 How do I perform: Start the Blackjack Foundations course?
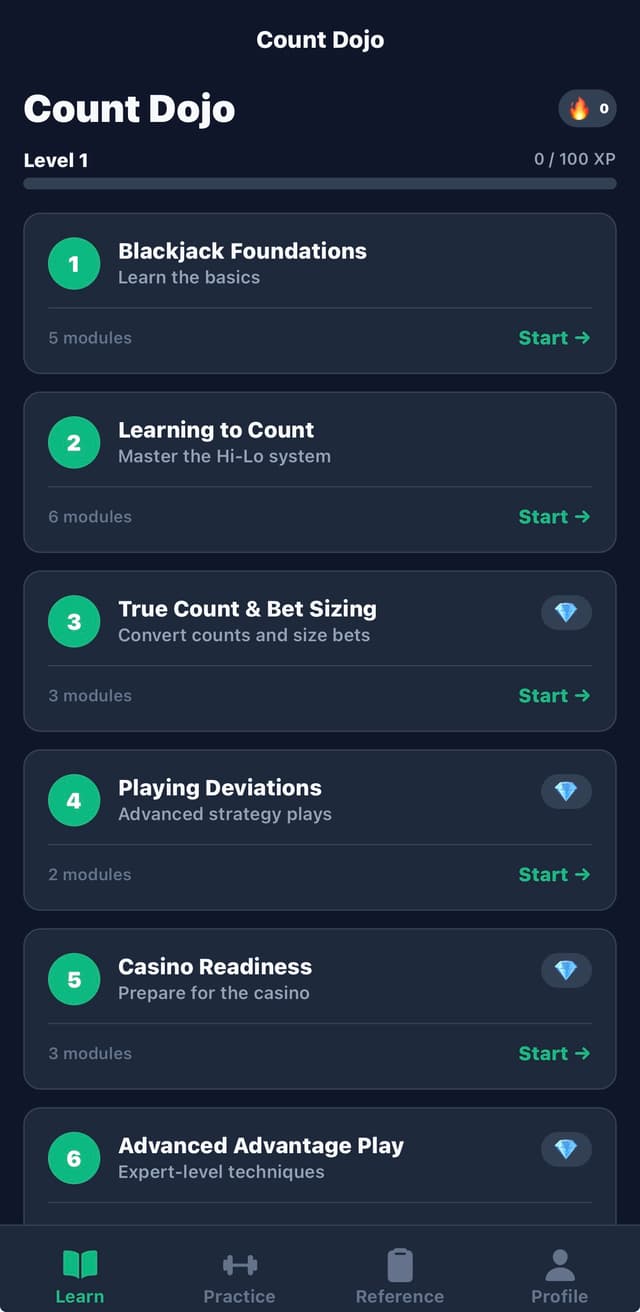[554, 338]
